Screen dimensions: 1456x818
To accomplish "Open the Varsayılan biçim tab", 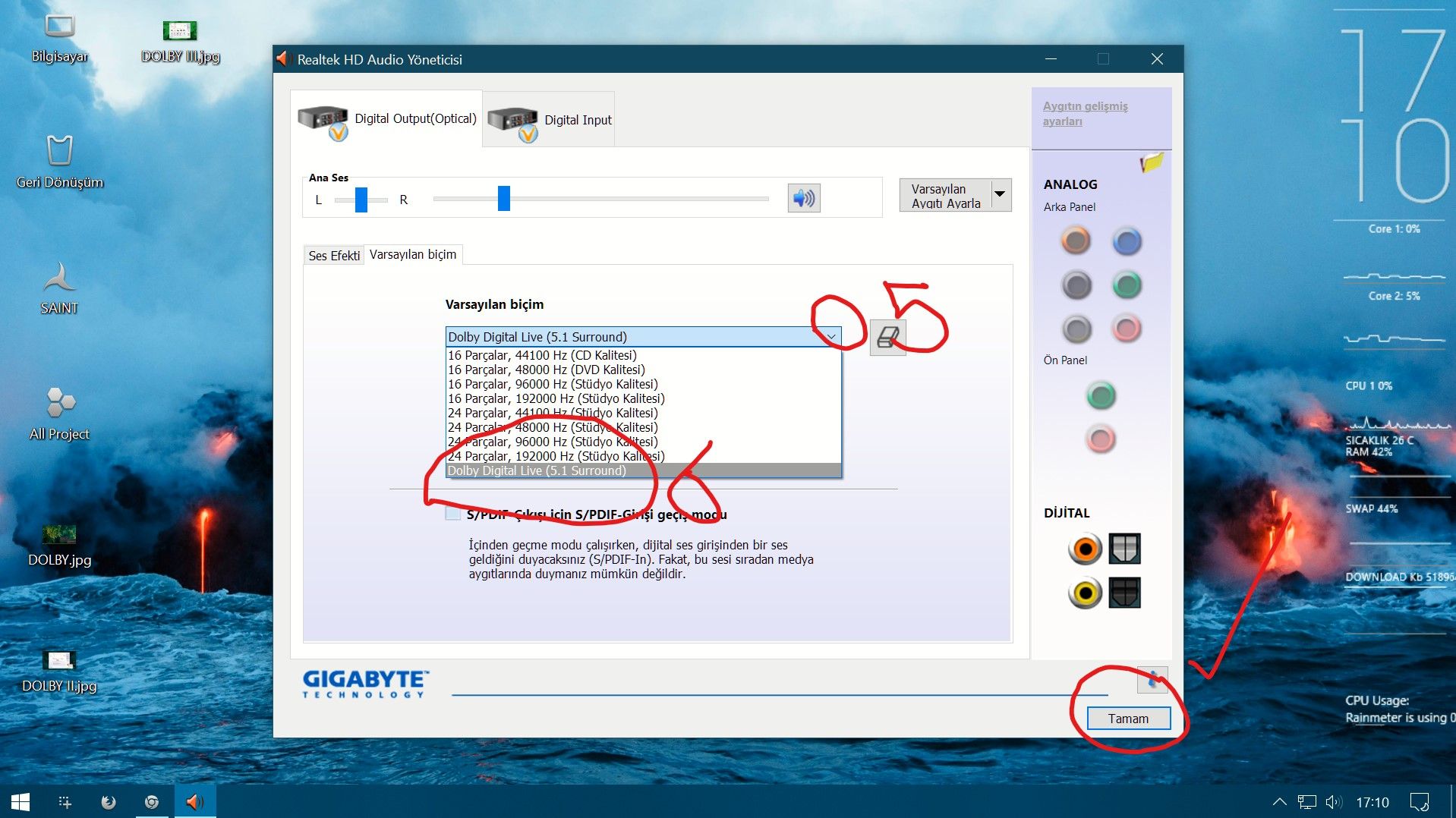I will (413, 255).
